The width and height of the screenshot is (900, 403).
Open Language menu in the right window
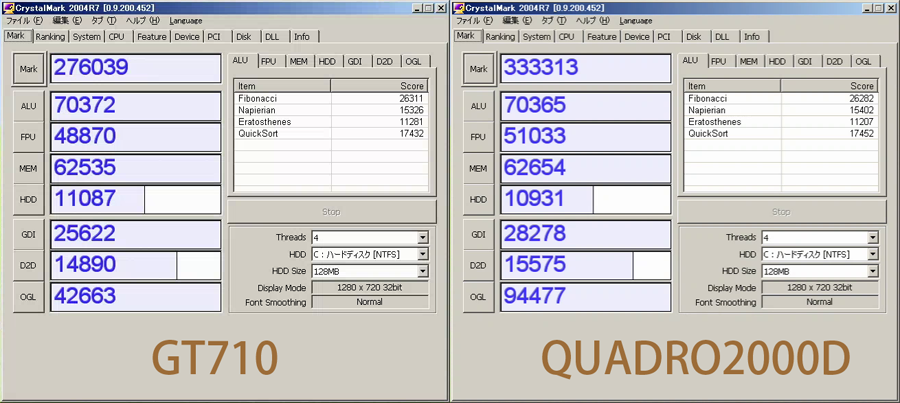[x=636, y=20]
